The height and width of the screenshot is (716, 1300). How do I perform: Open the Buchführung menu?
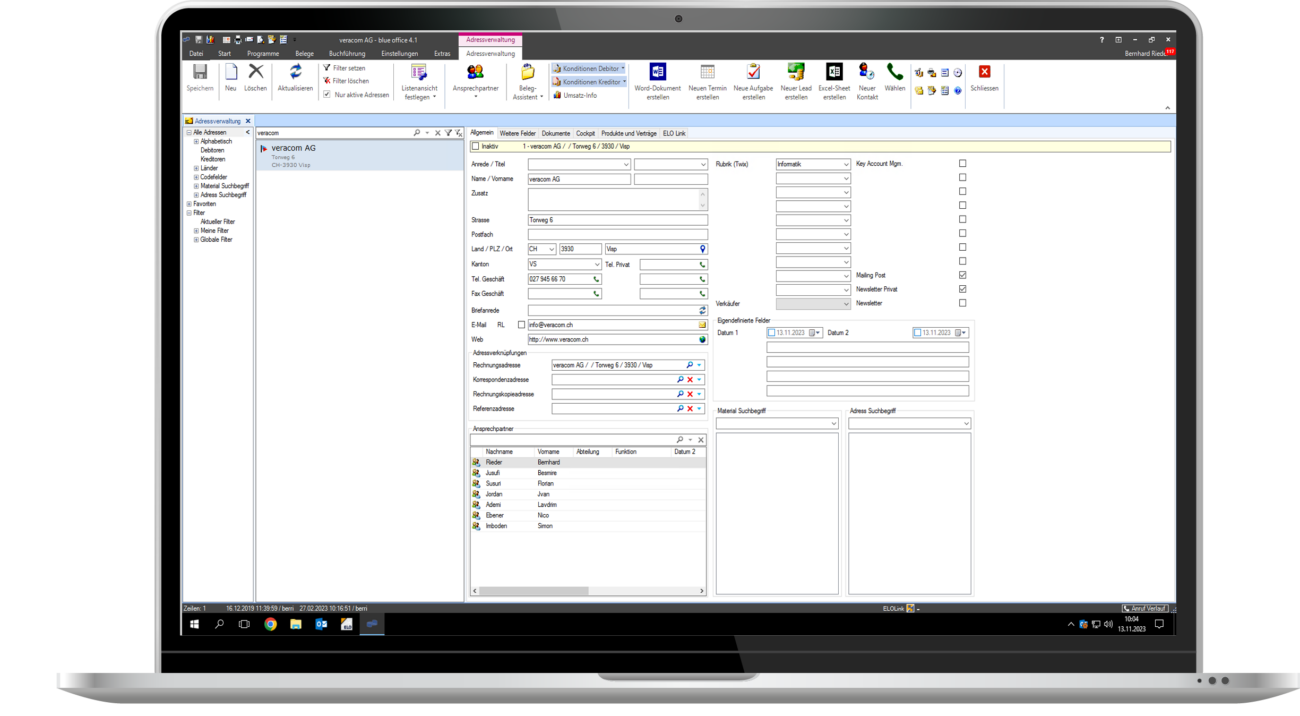pos(347,53)
